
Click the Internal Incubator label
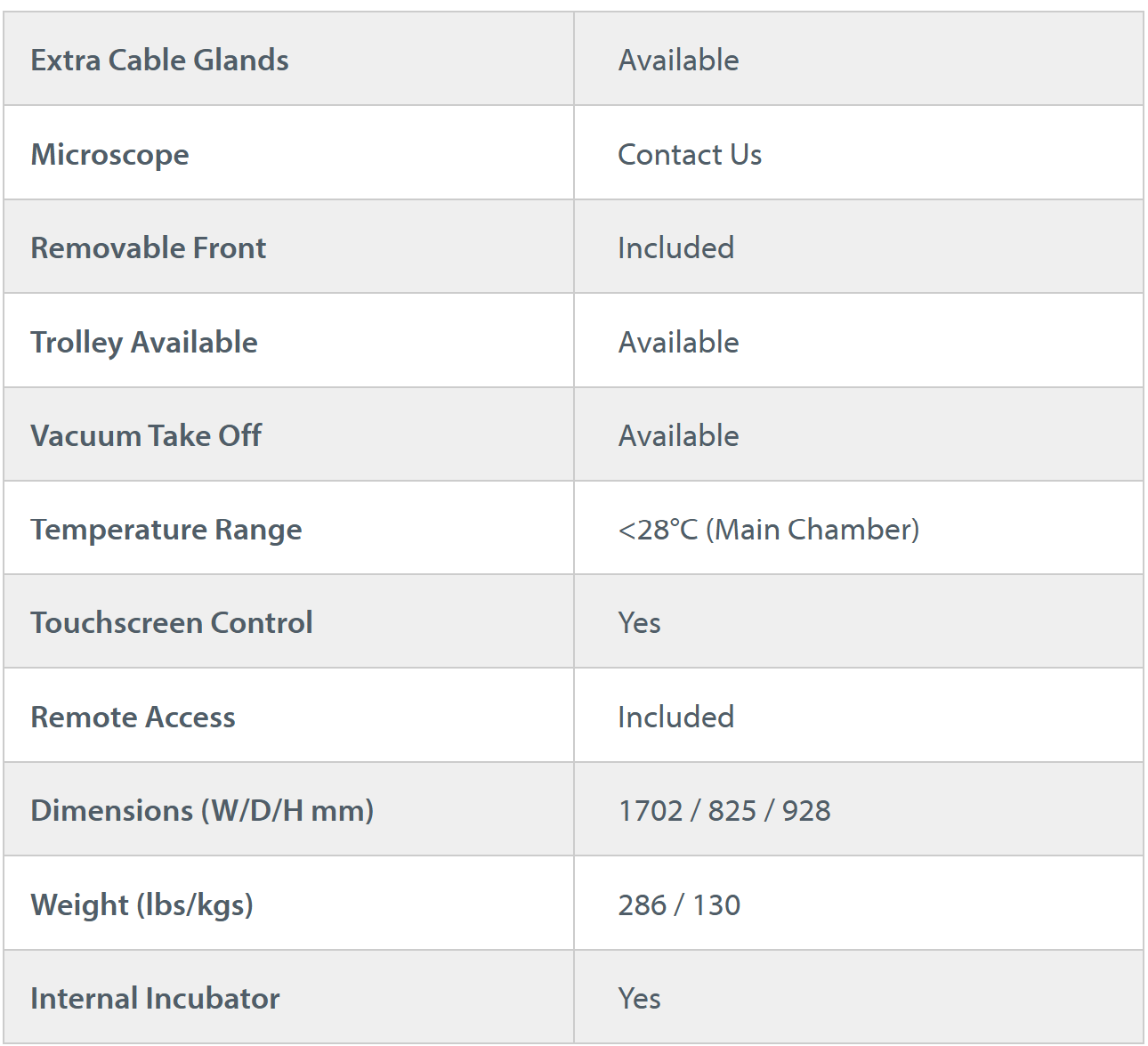click(155, 999)
